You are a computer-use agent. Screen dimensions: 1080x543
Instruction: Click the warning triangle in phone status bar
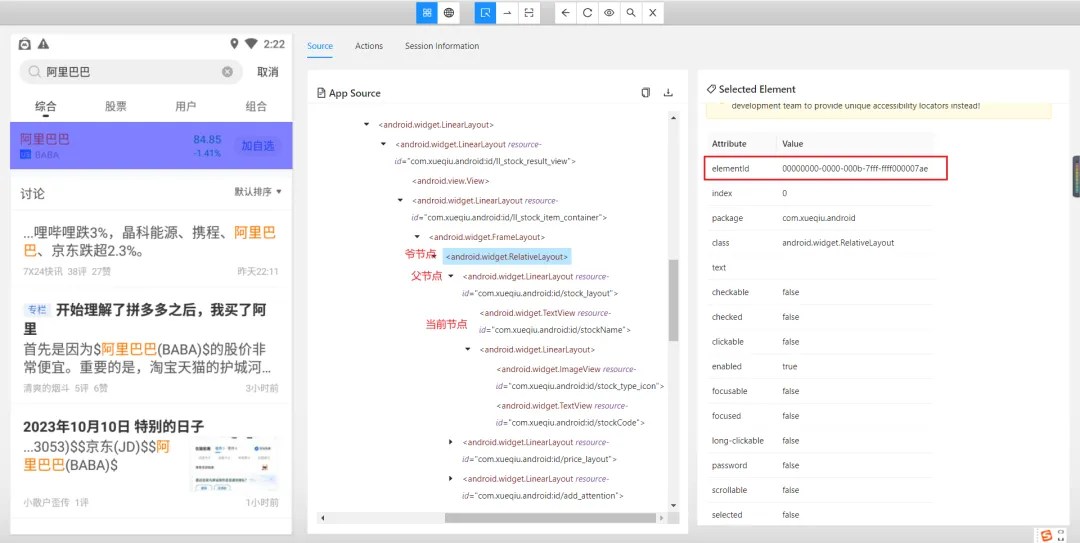coord(43,44)
